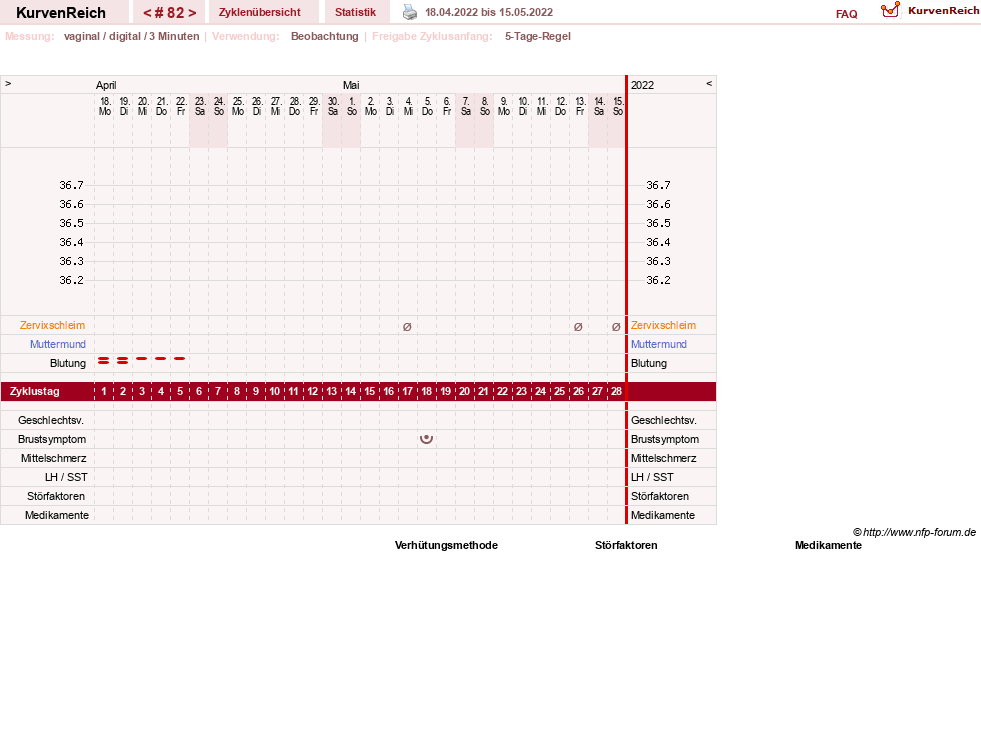Click the left 36.7 temperature axis label
This screenshot has height=744, width=981.
click(71, 185)
